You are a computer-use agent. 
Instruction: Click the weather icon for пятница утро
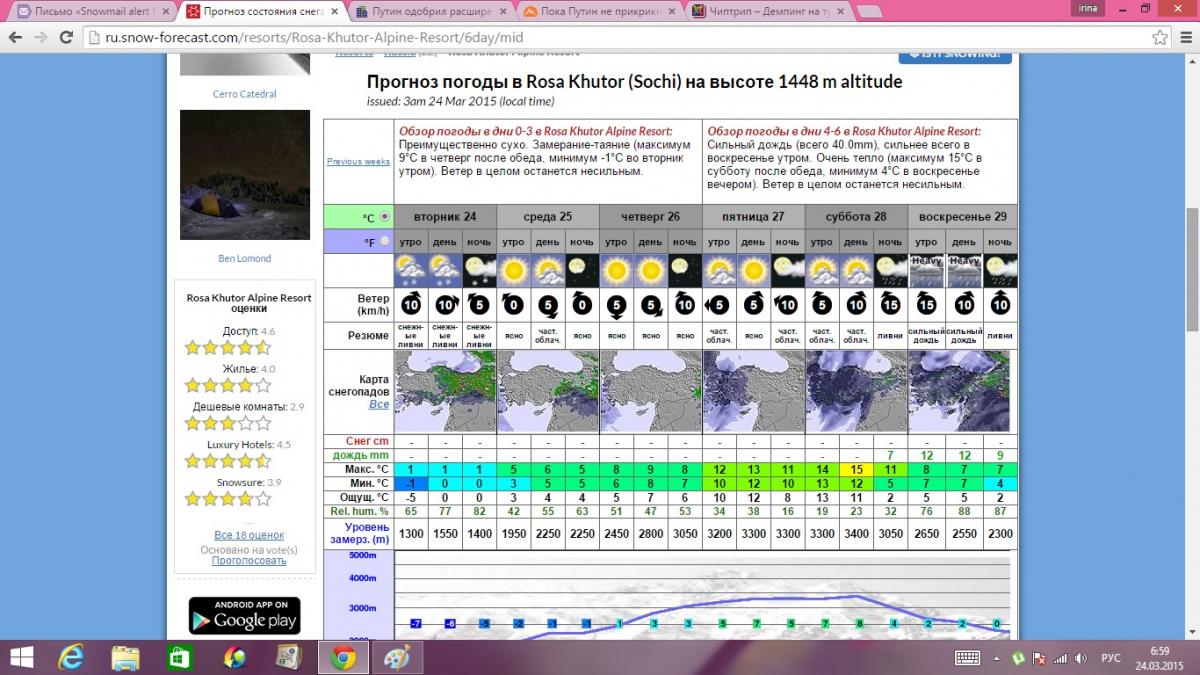pyautogui.click(x=719, y=270)
